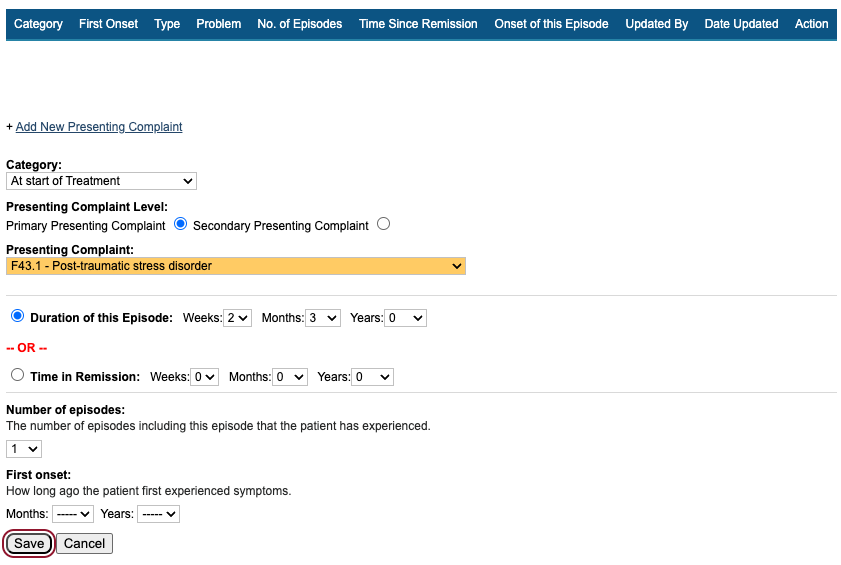Expand Duration Weeks dropdown
Image resolution: width=841 pixels, height=565 pixels.
click(x=238, y=318)
